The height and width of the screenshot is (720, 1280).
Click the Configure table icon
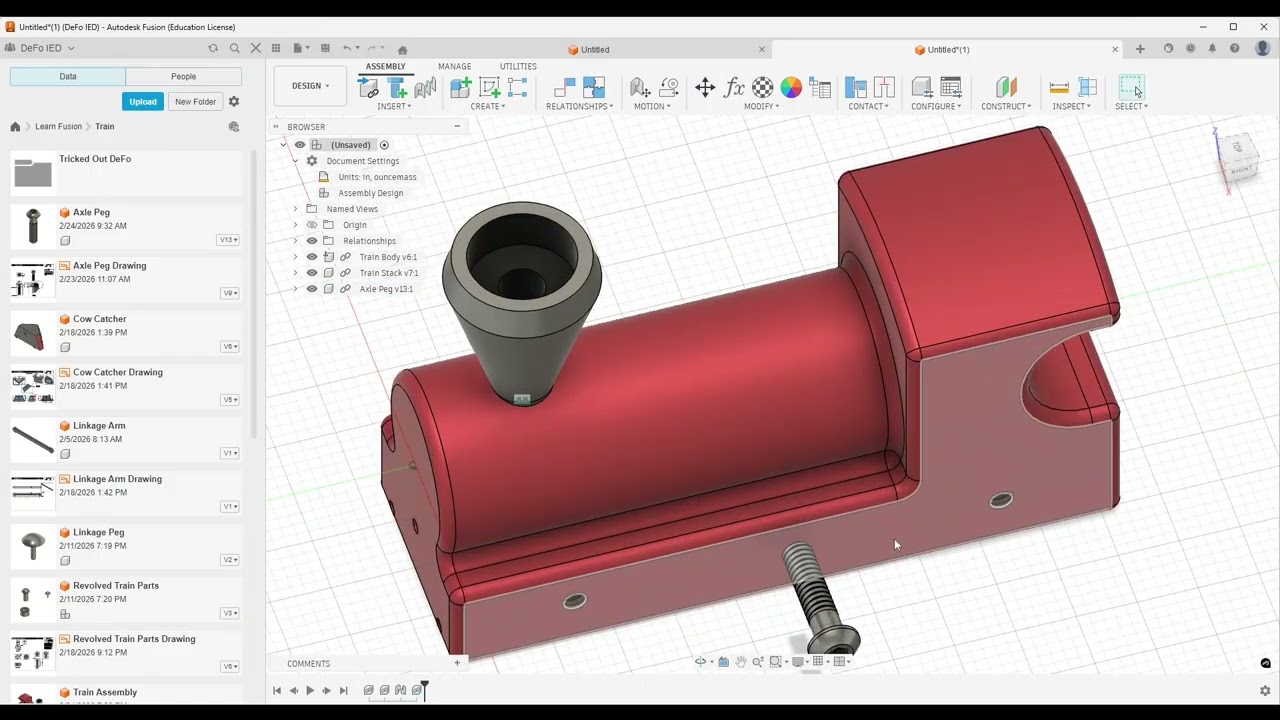[951, 88]
